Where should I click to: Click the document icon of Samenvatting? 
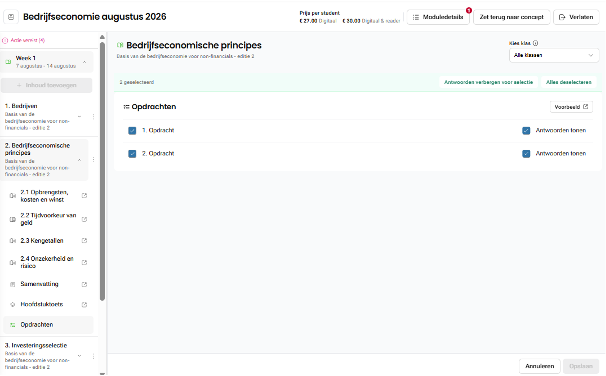click(13, 284)
